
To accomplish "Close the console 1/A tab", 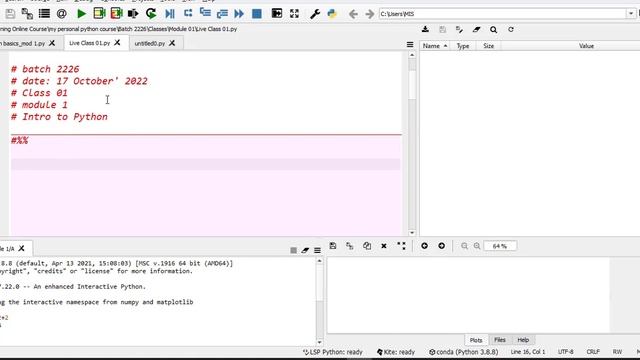I will tap(22, 248).
